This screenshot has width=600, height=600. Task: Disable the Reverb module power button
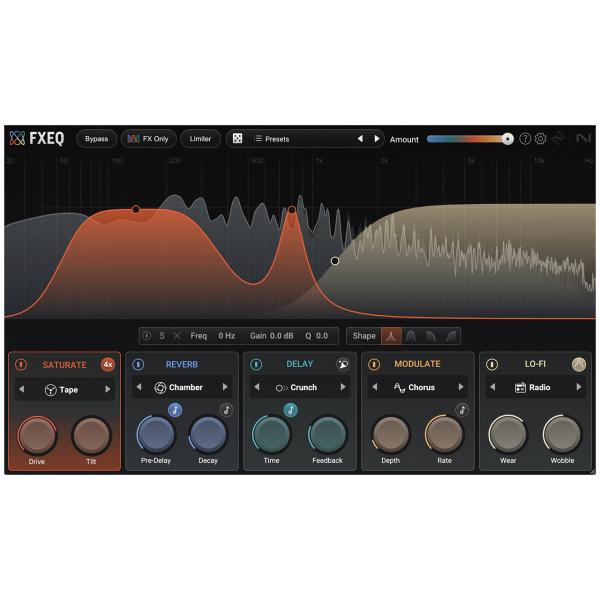139,365
